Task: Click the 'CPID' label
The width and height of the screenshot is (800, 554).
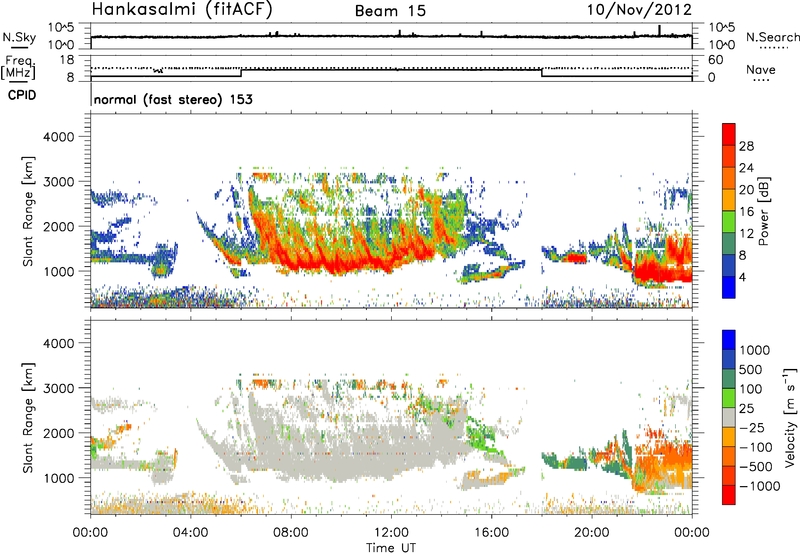Action: (x=22, y=95)
